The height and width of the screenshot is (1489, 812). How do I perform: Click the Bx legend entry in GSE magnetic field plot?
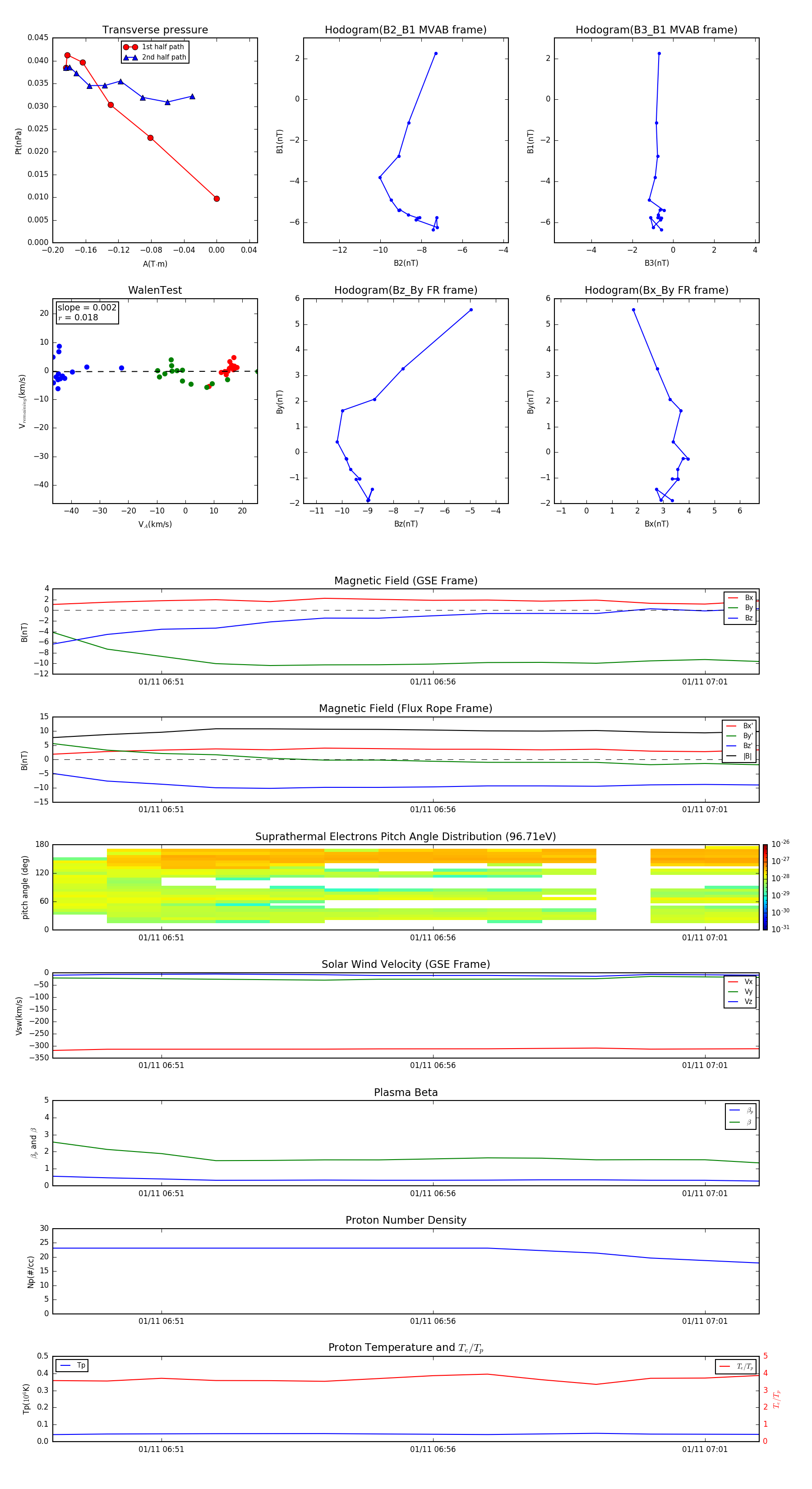740,598
